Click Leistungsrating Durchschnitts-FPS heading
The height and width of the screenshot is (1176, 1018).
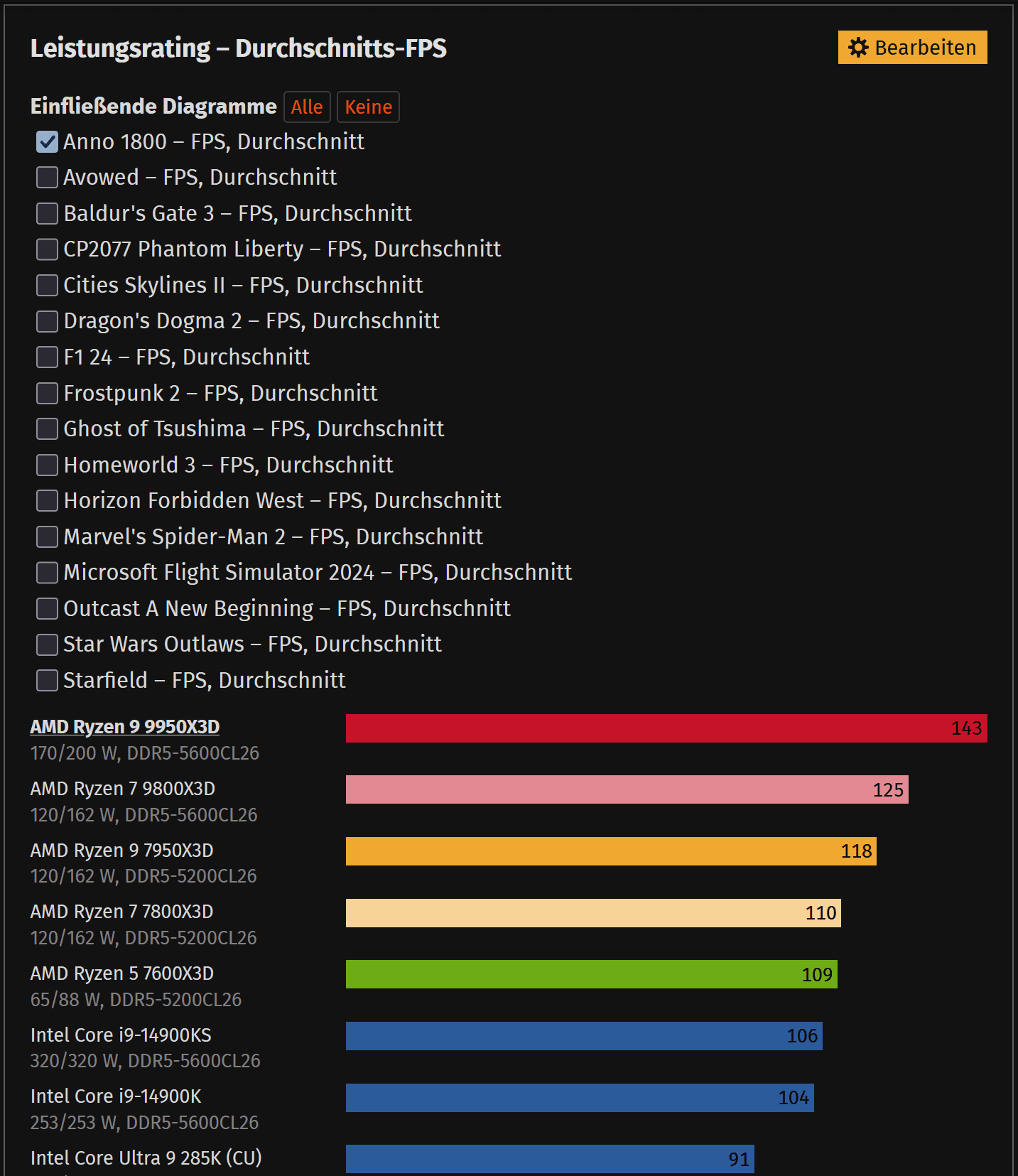tap(239, 48)
